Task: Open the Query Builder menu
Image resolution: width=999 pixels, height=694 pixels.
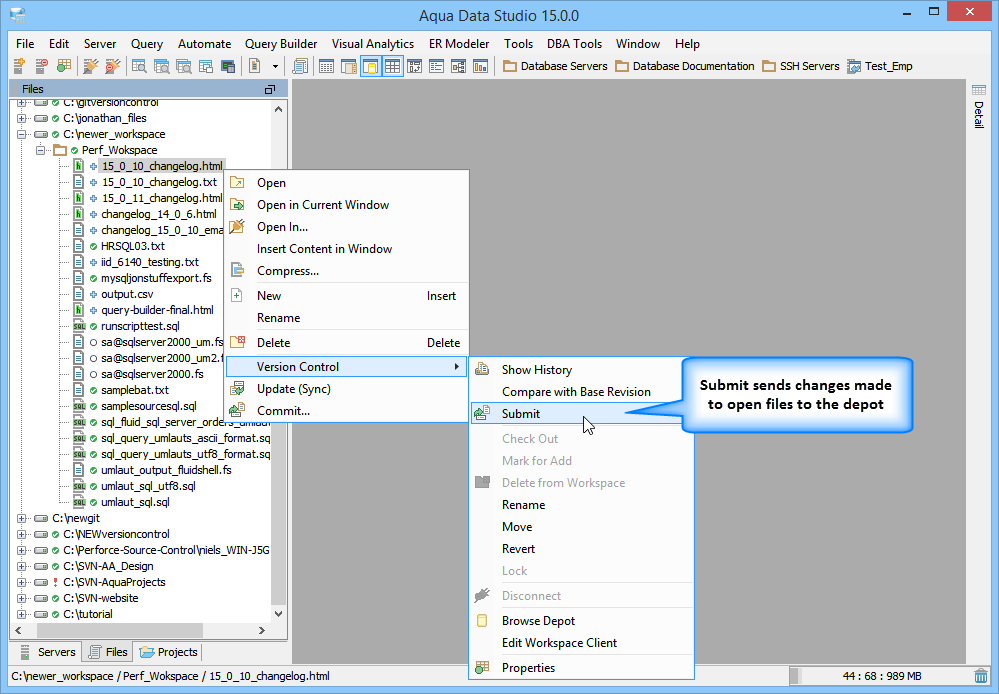Action: pos(281,44)
